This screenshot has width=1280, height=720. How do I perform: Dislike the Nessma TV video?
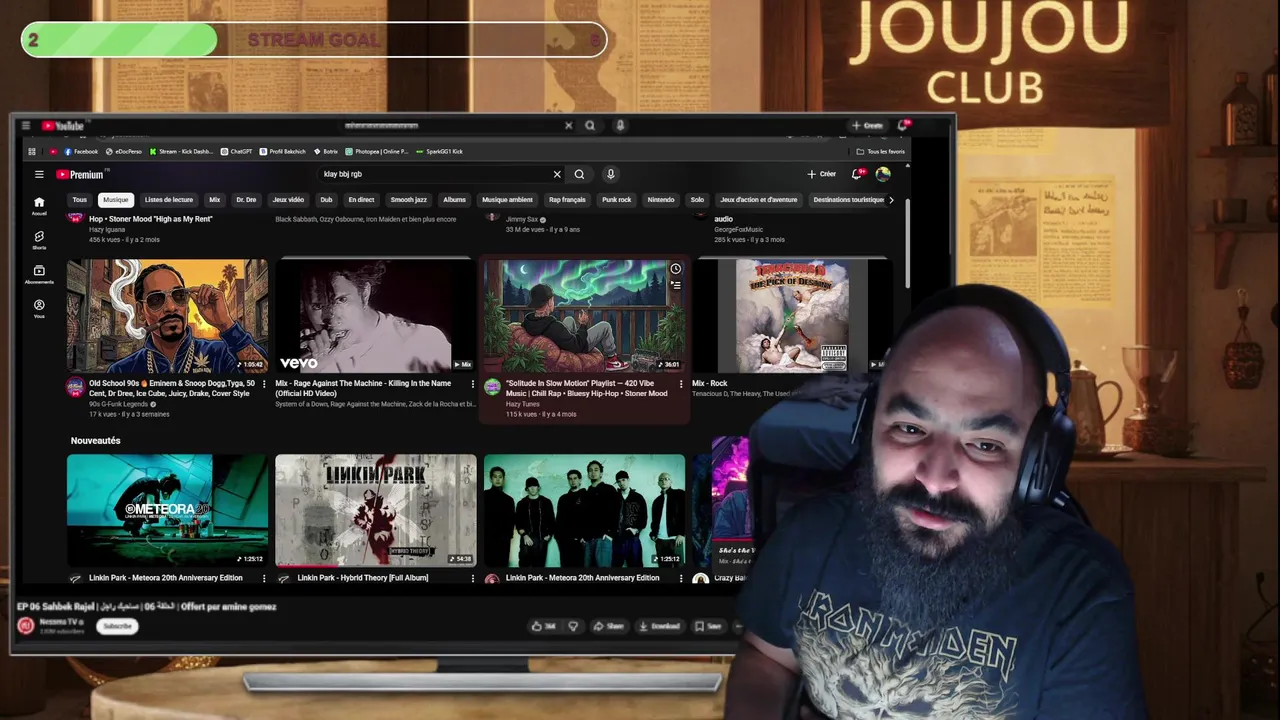[573, 626]
